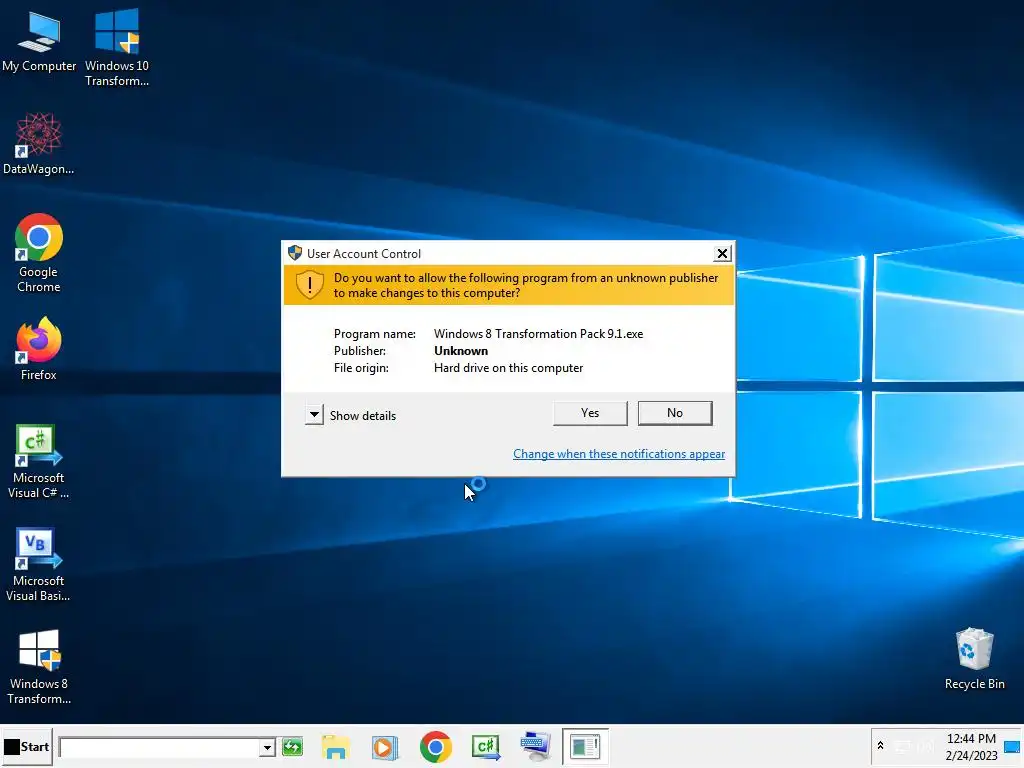Launch Google Chrome from the desktop
1024x768 pixels.
[39, 253]
